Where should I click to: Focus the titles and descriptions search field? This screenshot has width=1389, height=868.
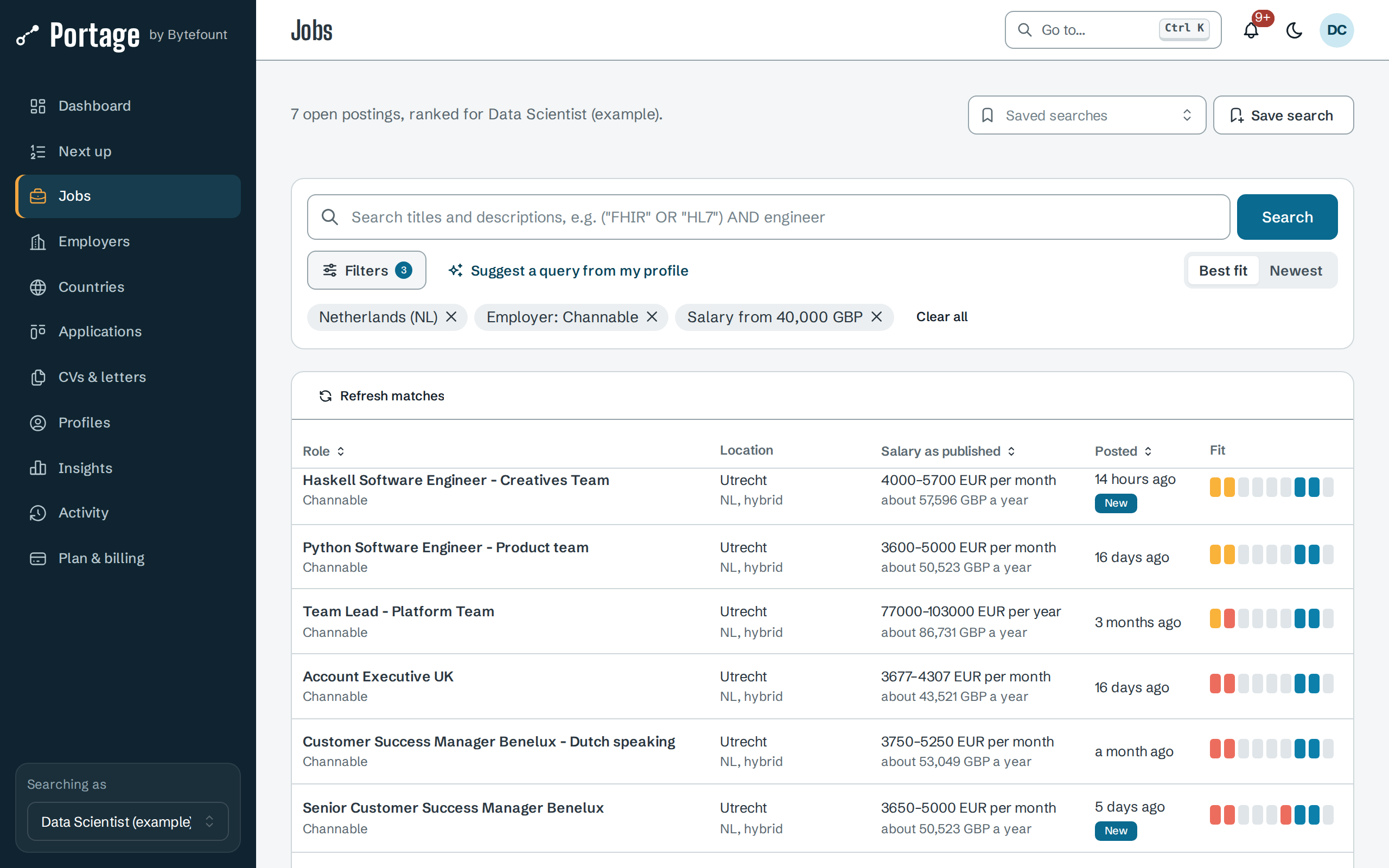pyautogui.click(x=768, y=217)
